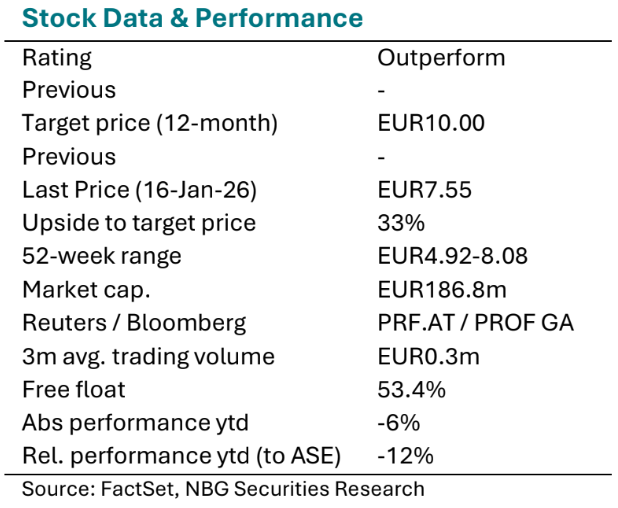Click the EUR0.3m trading volume value
618x508 pixels.
click(427, 356)
